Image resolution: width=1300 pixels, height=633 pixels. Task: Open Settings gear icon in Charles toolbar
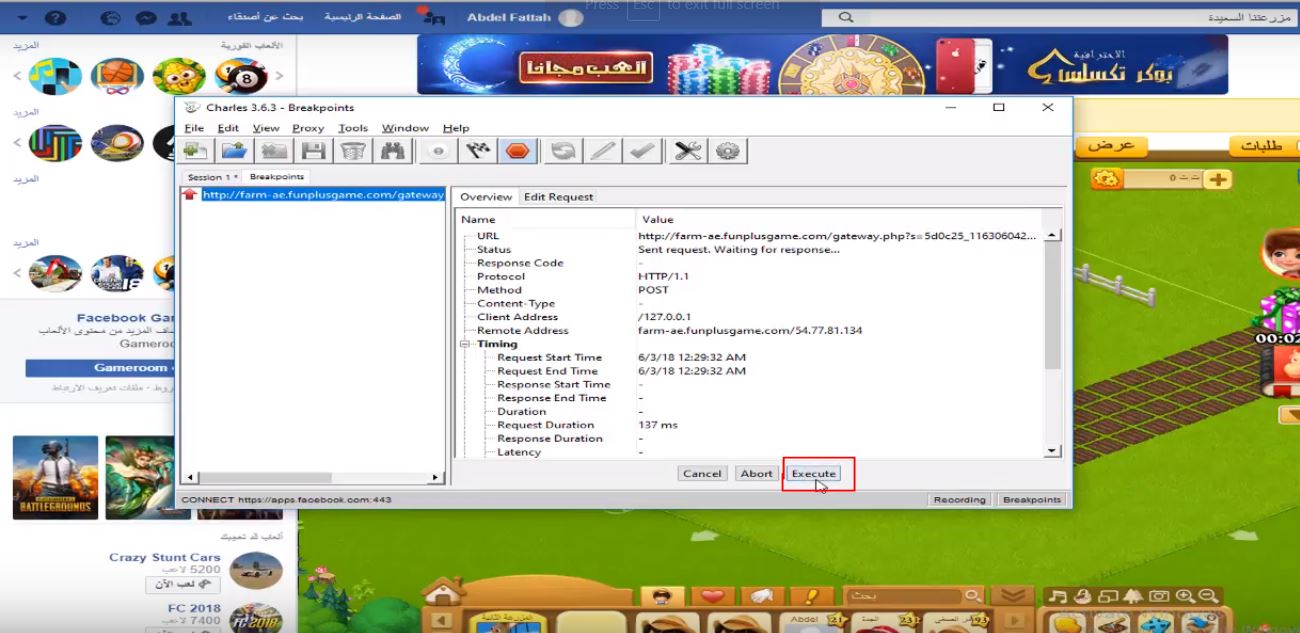click(x=728, y=151)
